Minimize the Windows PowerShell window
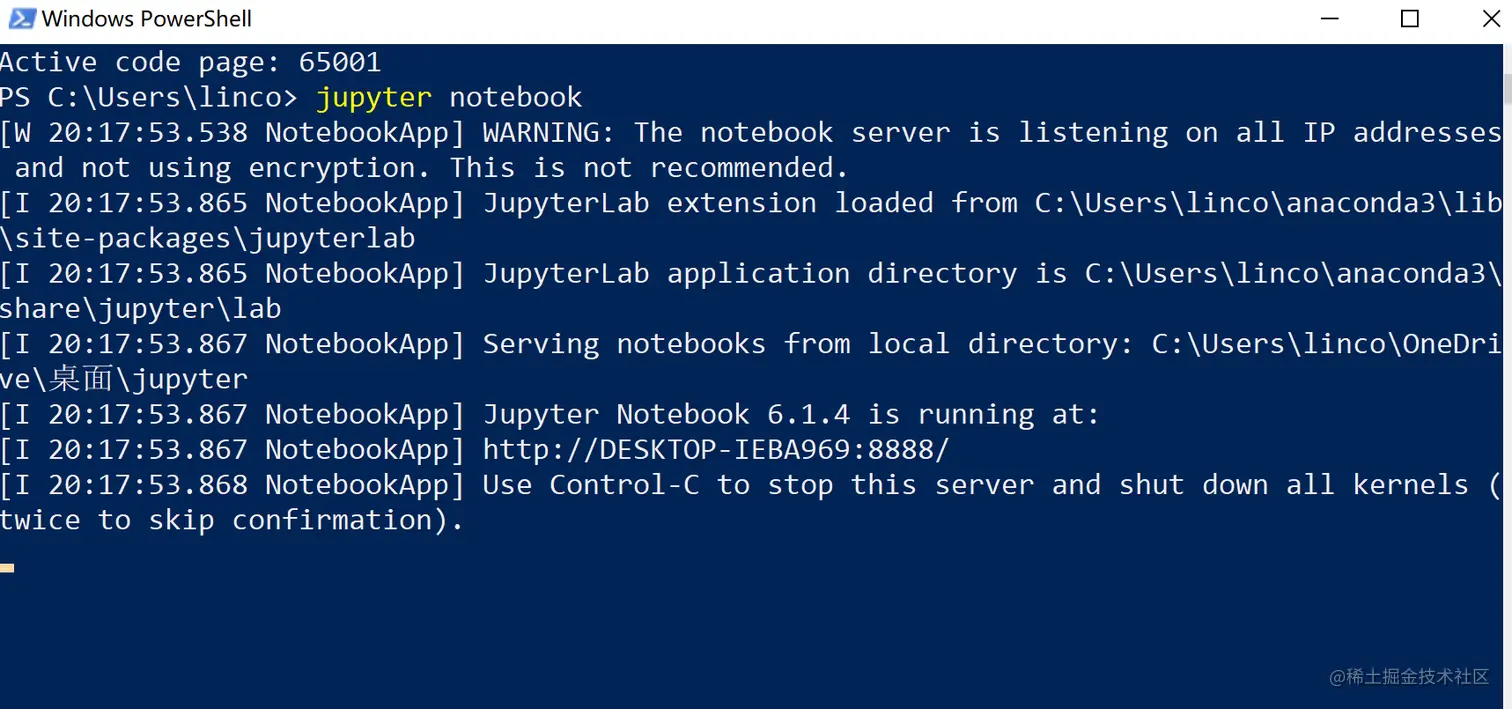 click(1329, 18)
